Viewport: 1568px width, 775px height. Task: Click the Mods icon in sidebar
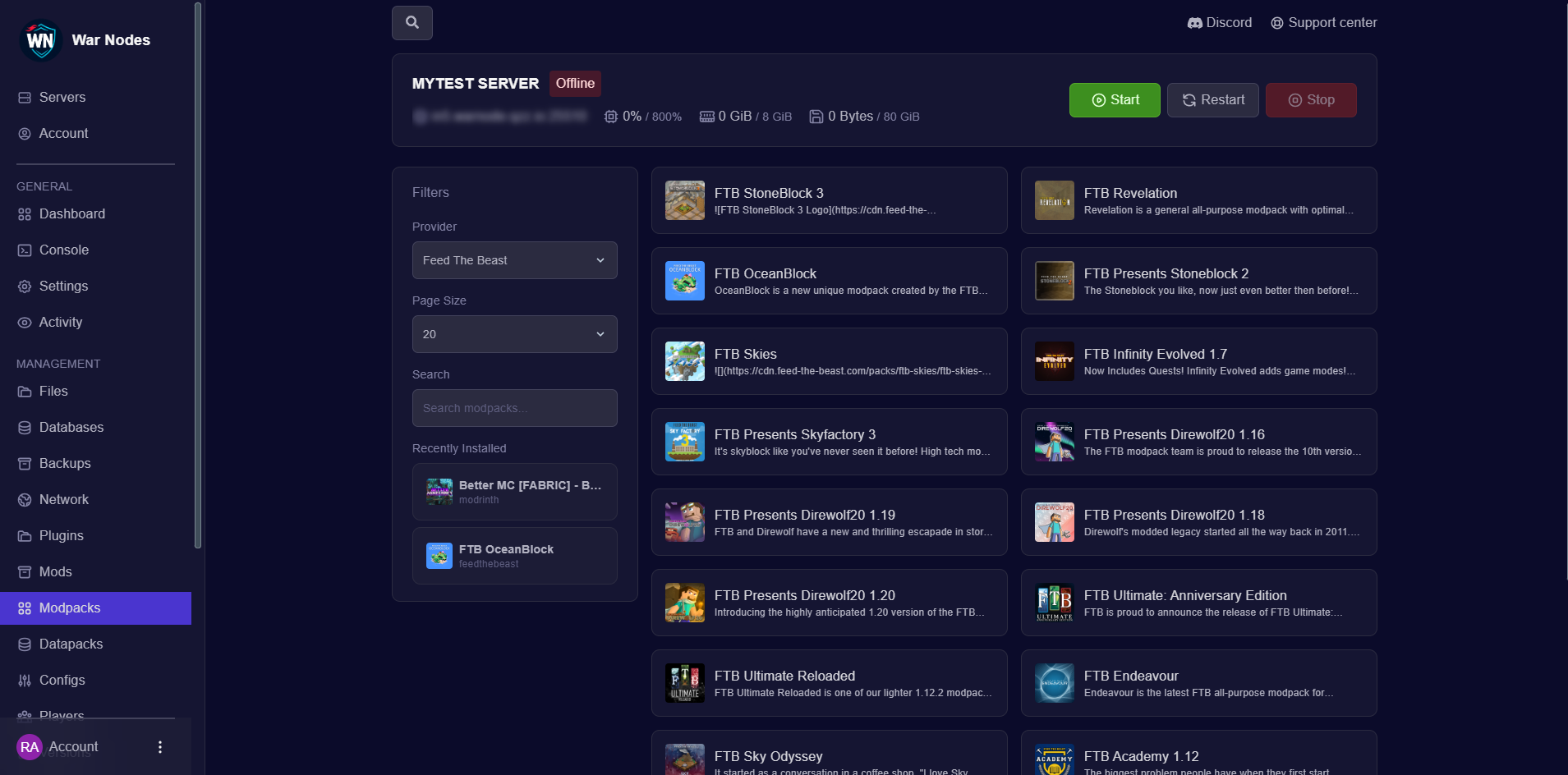[25, 572]
